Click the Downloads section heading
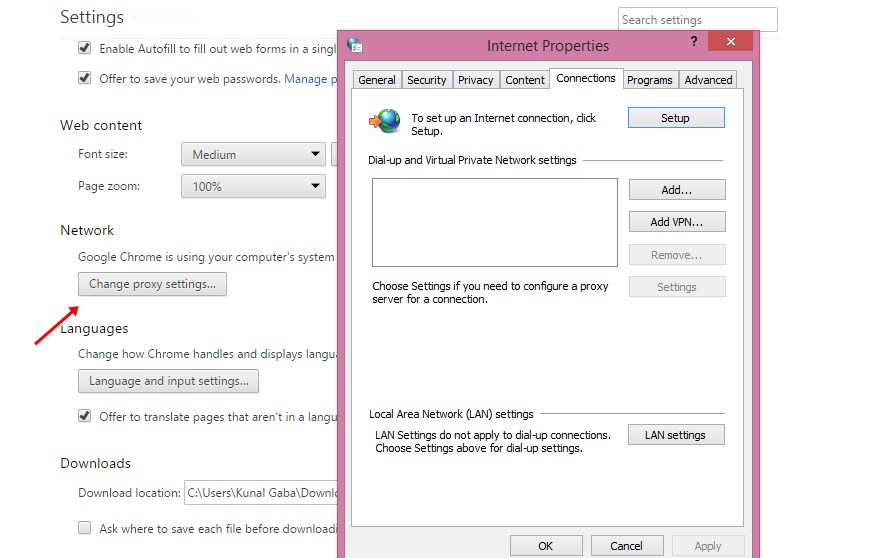 pyautogui.click(x=95, y=463)
